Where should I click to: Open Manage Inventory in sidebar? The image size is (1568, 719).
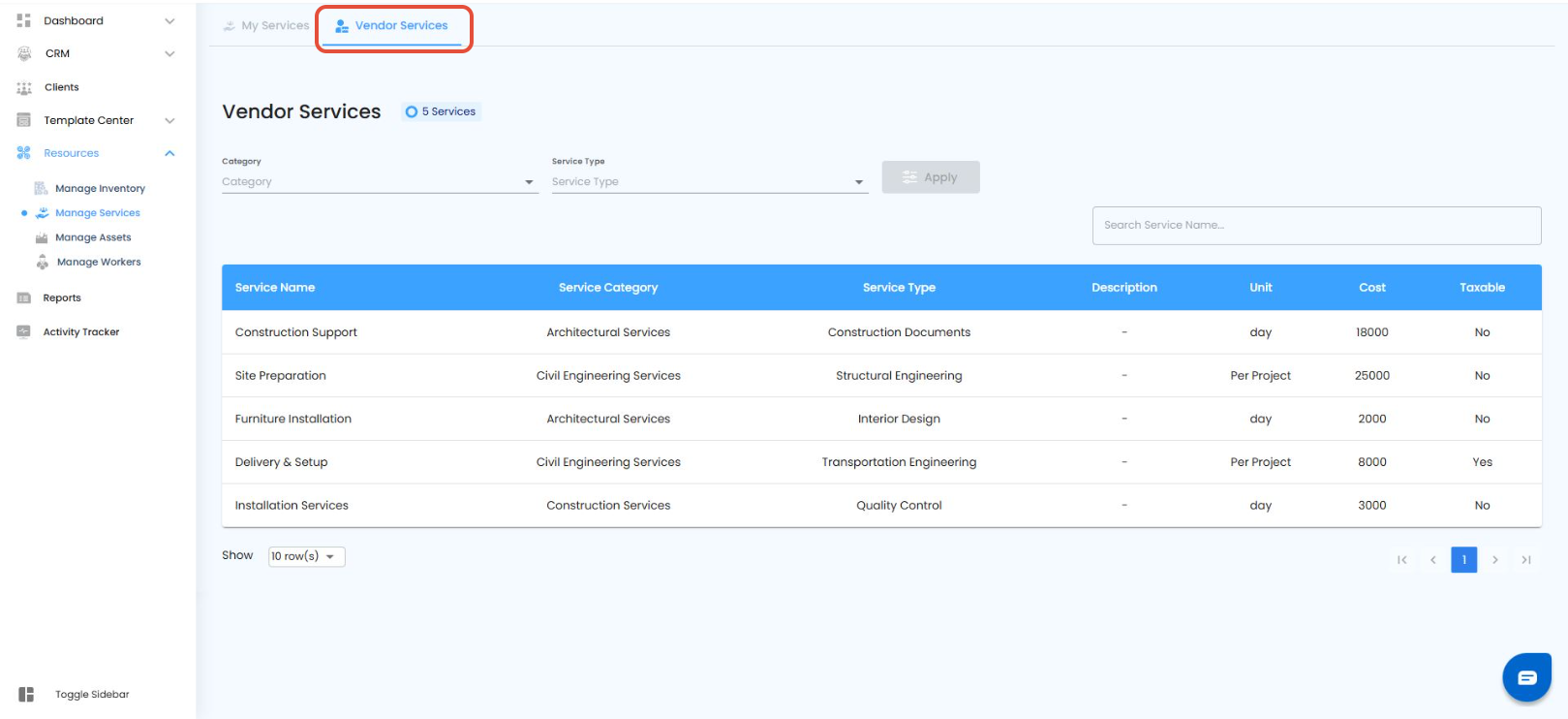click(100, 189)
